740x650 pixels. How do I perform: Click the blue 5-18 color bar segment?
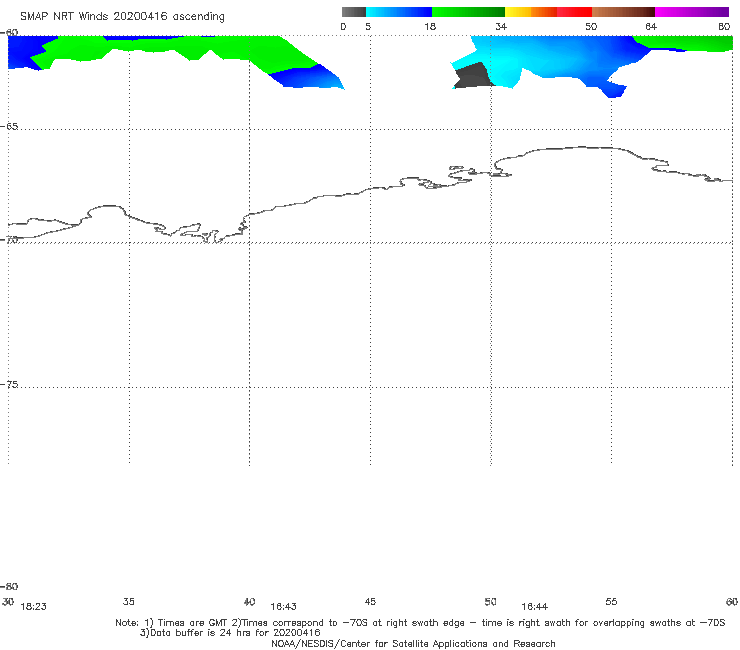click(x=399, y=12)
